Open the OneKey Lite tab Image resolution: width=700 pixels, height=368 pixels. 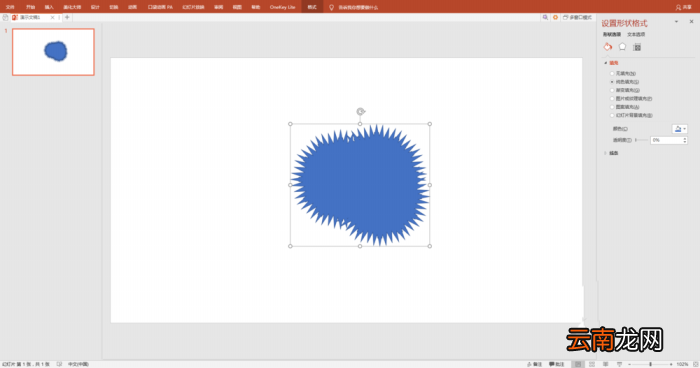282,7
